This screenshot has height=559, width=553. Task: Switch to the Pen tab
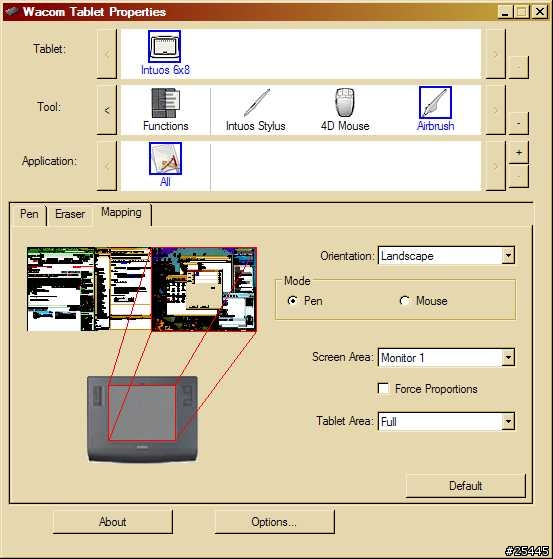29,214
